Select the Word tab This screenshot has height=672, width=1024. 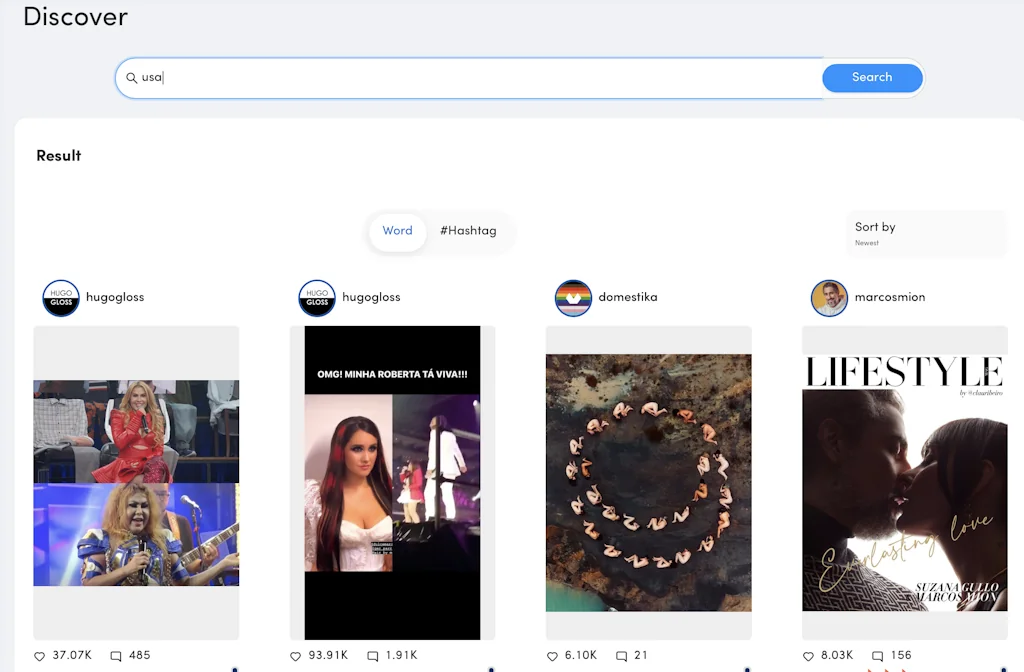click(397, 230)
